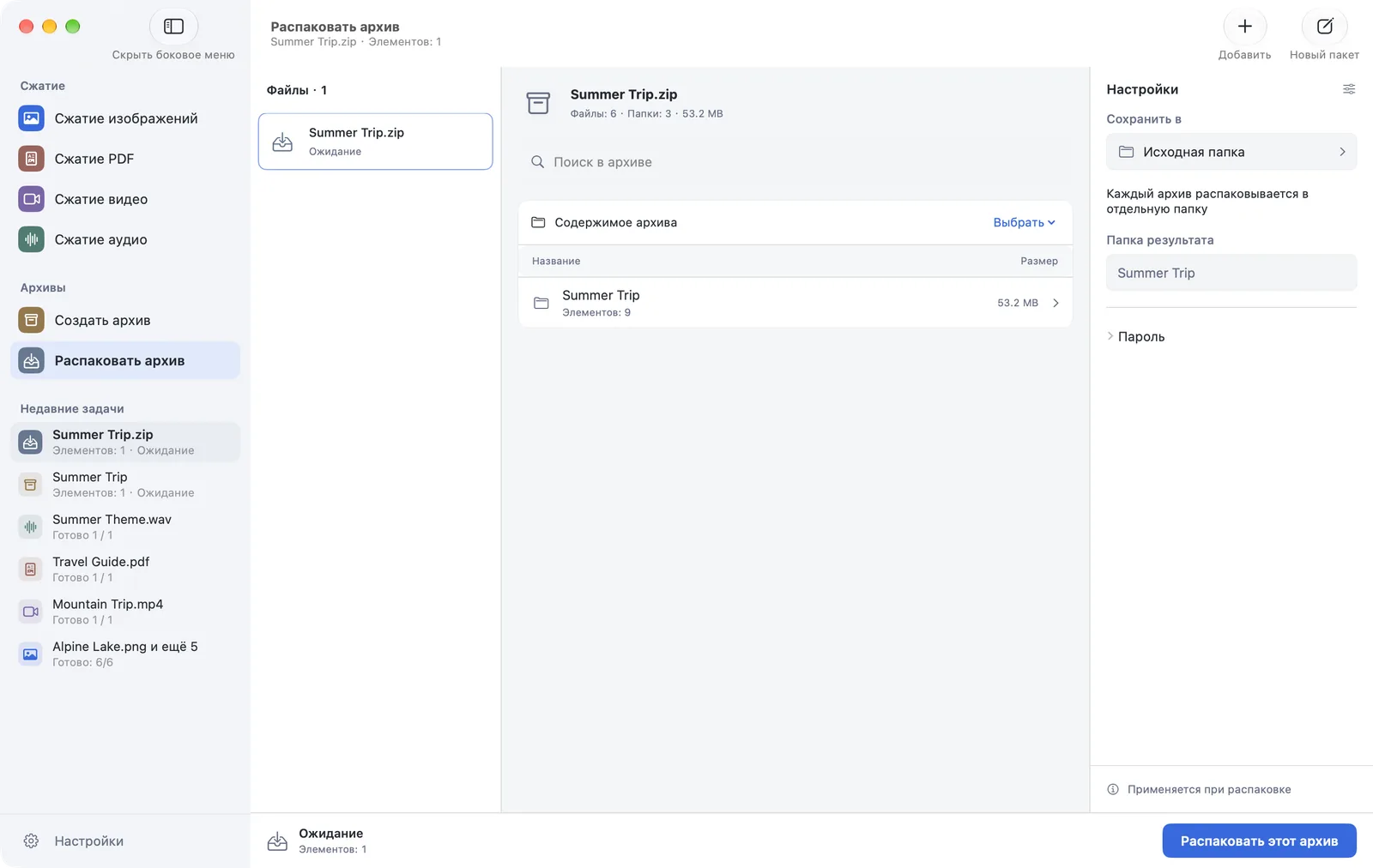
Task: Click the unpack icon in the bottom status bar
Action: (x=277, y=841)
